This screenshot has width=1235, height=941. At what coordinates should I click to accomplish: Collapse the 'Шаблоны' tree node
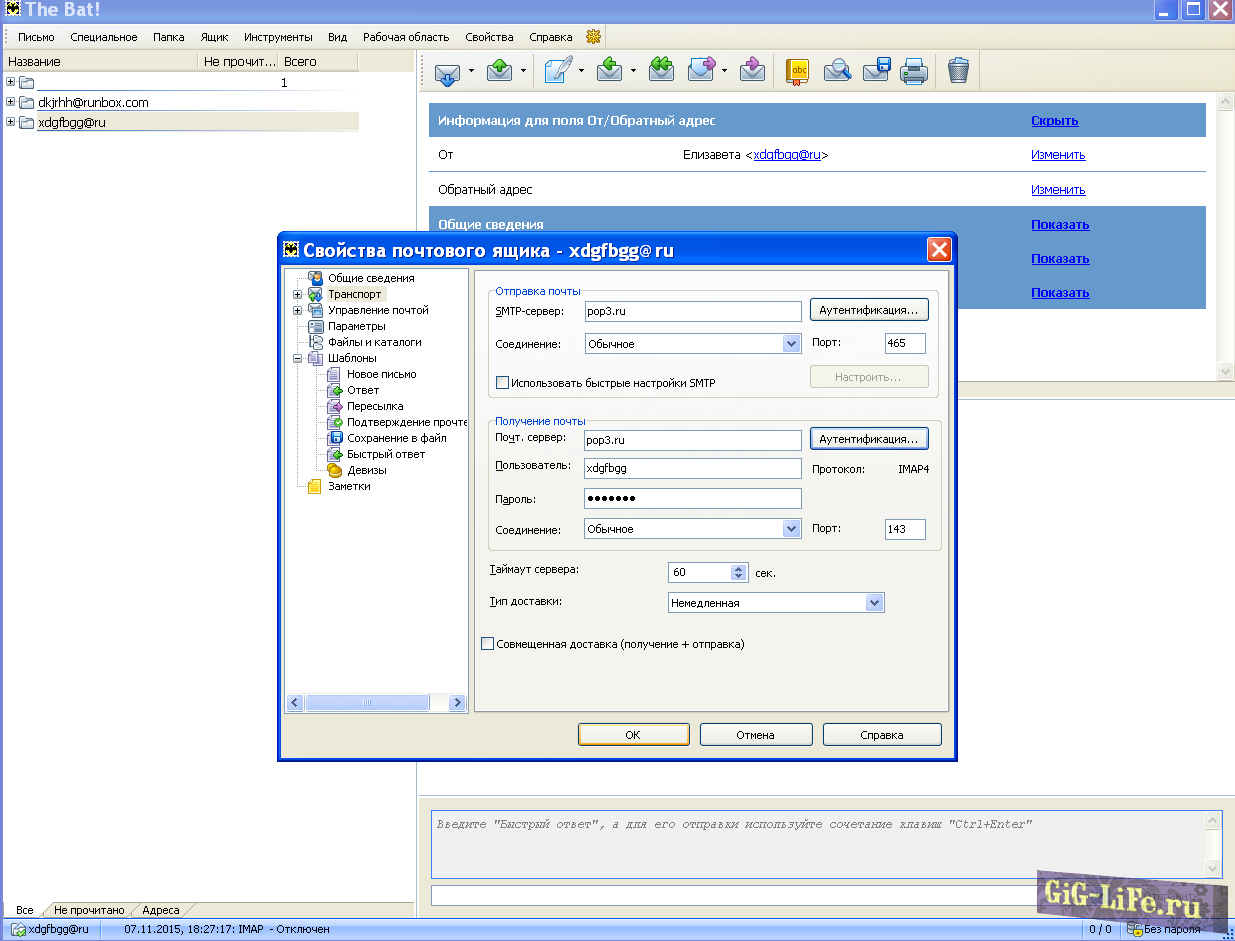point(297,358)
